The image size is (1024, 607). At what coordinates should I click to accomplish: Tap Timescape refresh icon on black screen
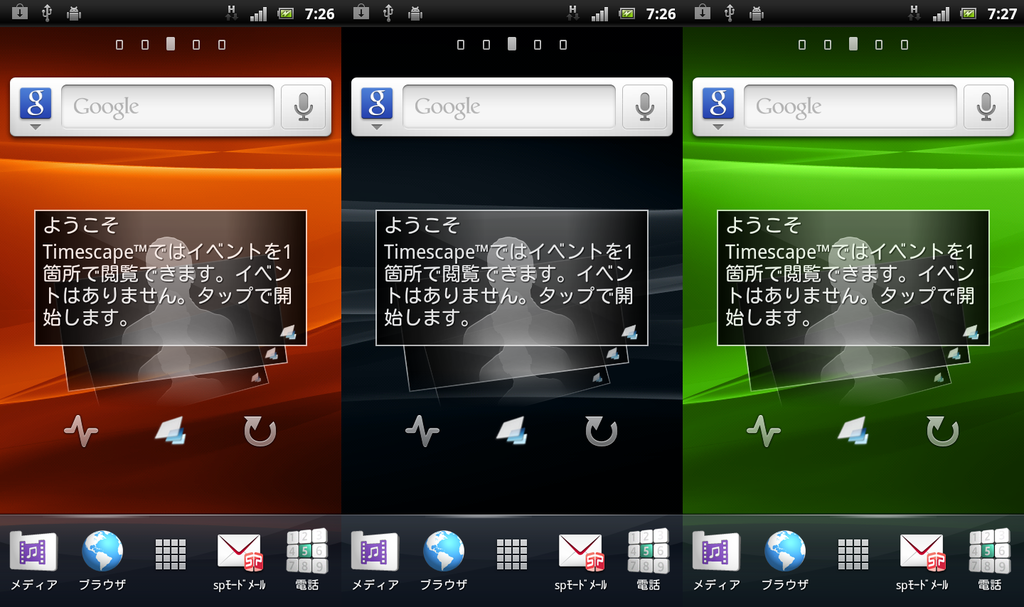coord(601,431)
